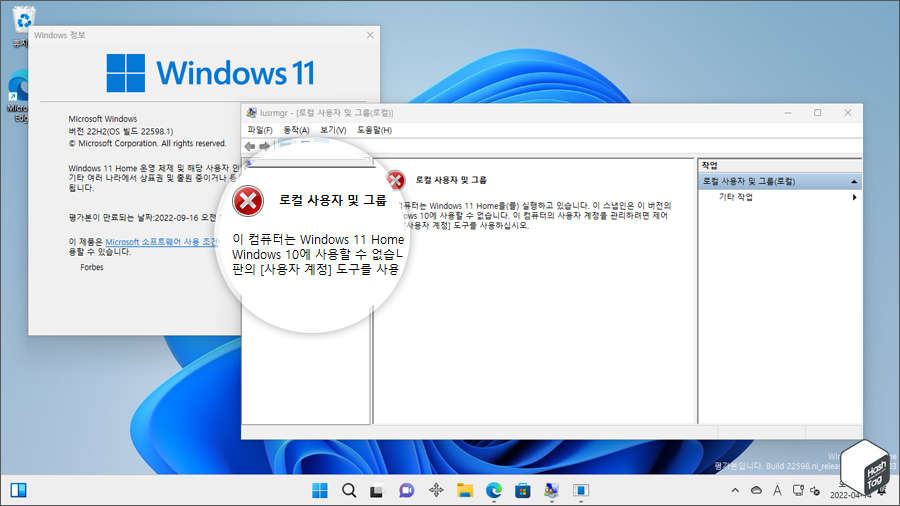Open the 도움말(H) menu
Viewport: 900px width, 506px height.
click(374, 130)
